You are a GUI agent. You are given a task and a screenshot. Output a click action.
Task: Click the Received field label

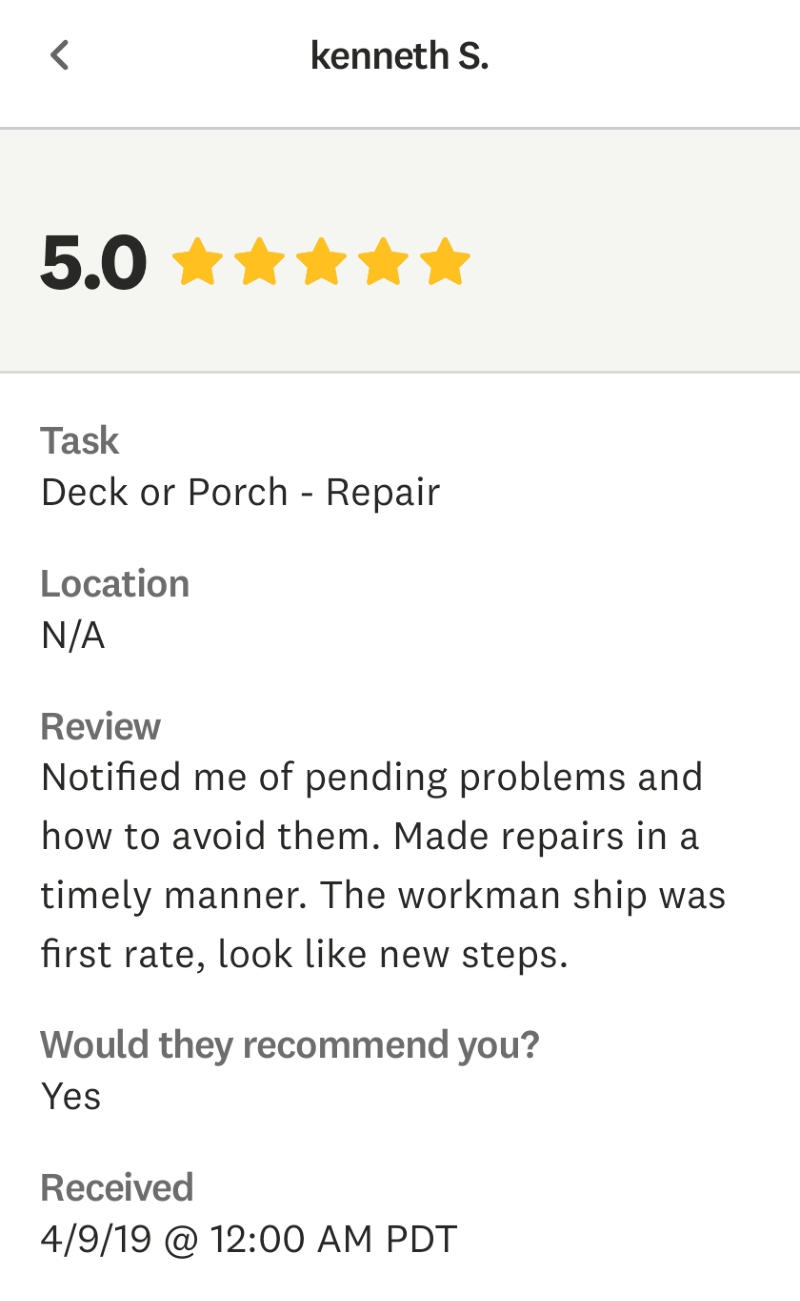point(116,1188)
